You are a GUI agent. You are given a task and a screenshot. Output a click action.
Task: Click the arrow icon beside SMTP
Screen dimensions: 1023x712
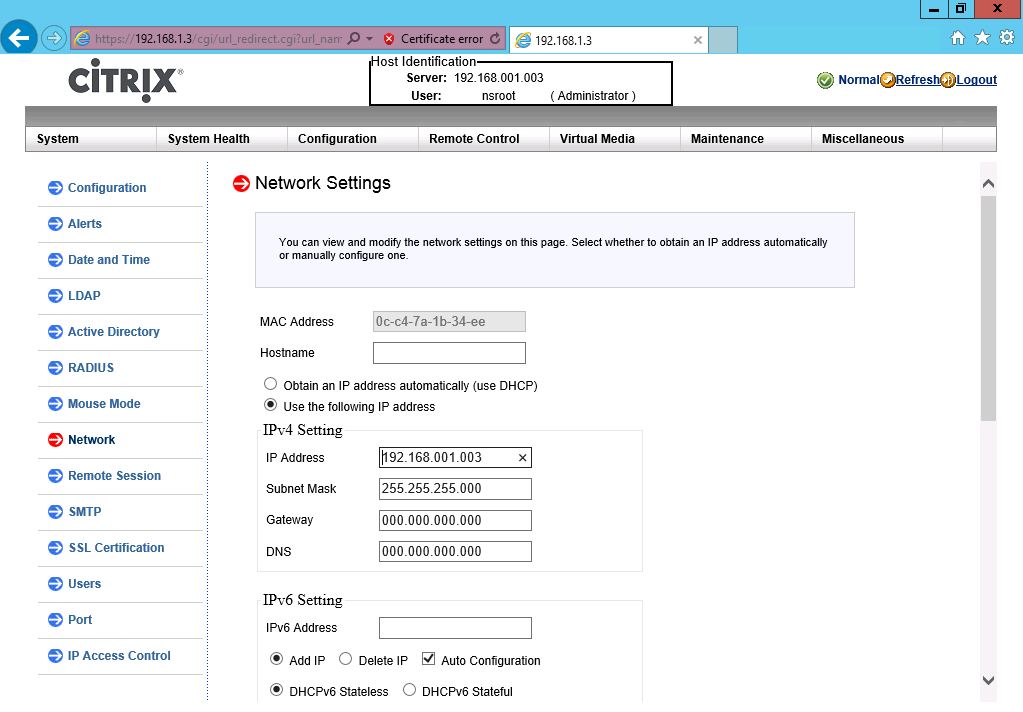55,512
